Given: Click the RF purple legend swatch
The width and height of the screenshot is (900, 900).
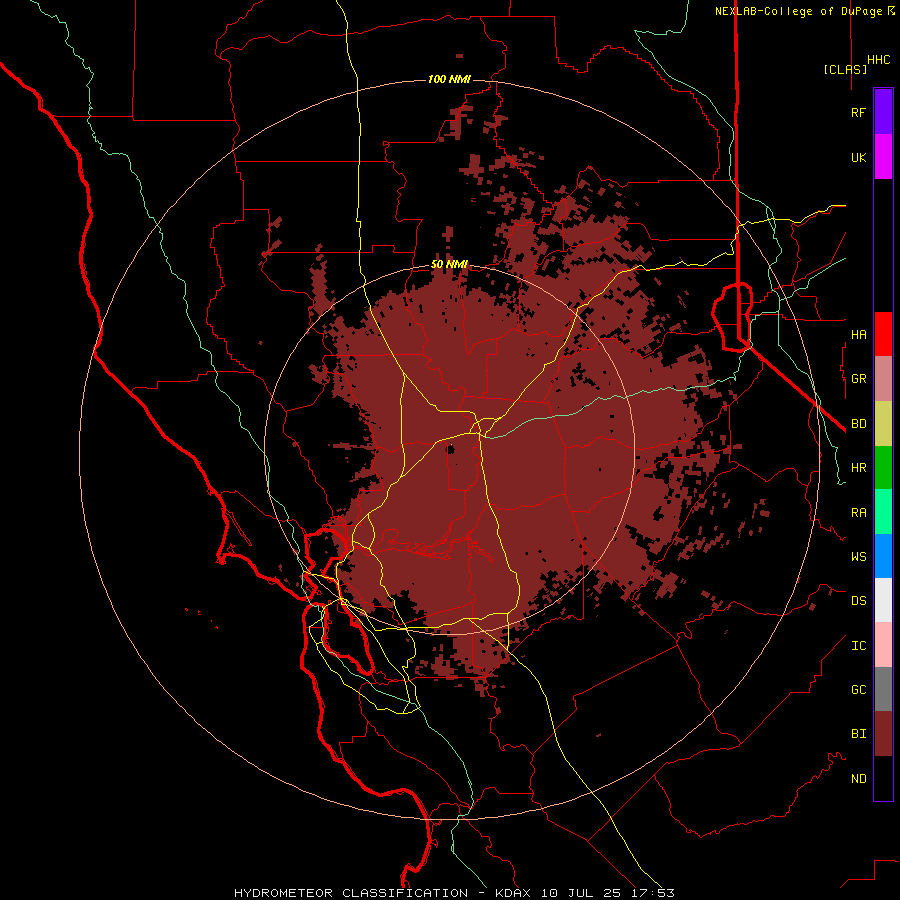Looking at the screenshot, I should 883,112.
